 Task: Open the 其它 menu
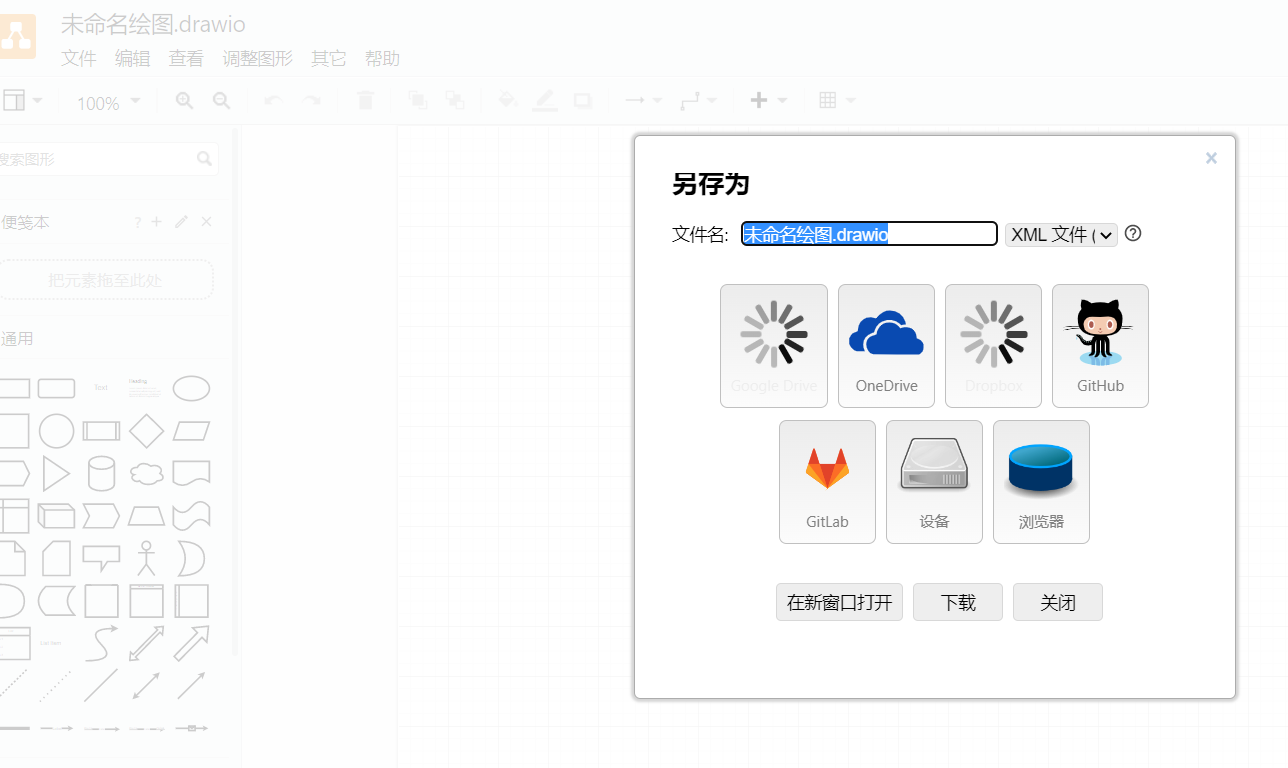(x=329, y=58)
